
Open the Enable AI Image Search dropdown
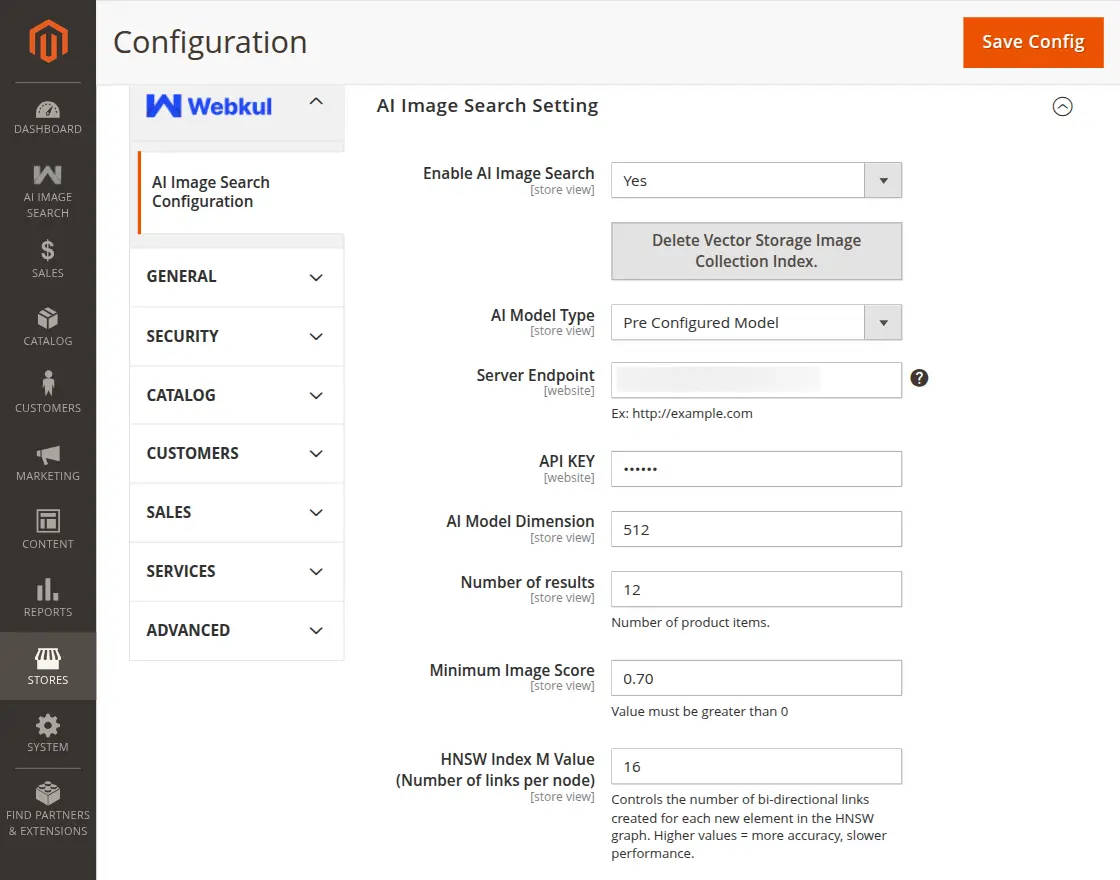(882, 180)
